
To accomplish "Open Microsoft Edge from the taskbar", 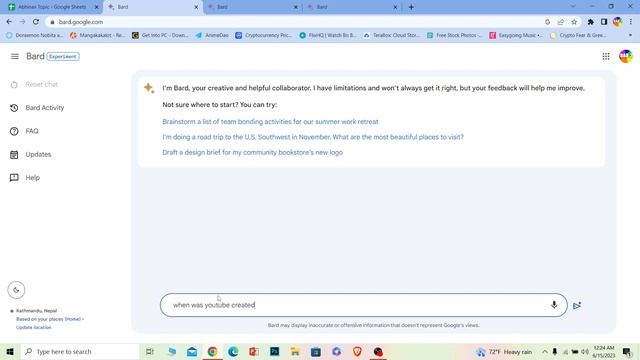I will coord(233,351).
